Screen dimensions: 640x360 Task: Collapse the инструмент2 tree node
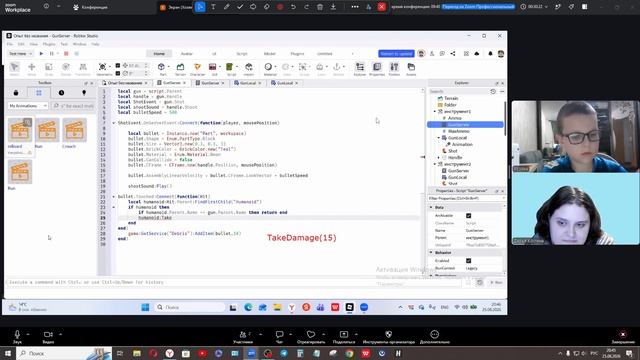[435, 164]
